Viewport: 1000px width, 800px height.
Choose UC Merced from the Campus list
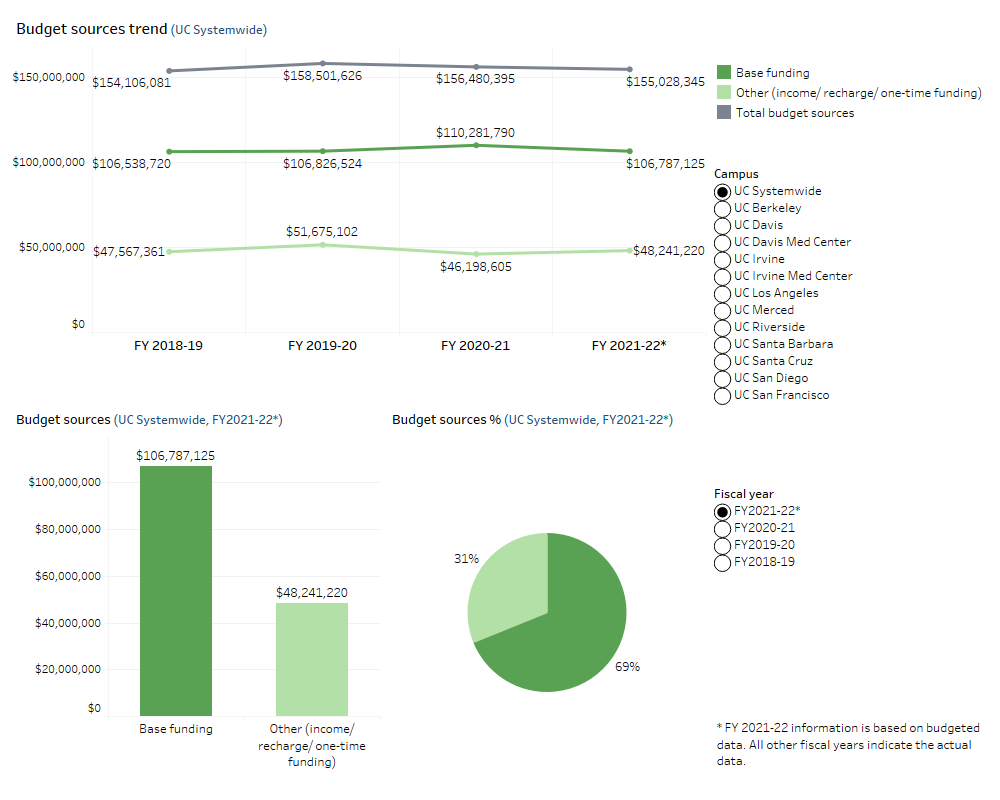click(x=722, y=310)
